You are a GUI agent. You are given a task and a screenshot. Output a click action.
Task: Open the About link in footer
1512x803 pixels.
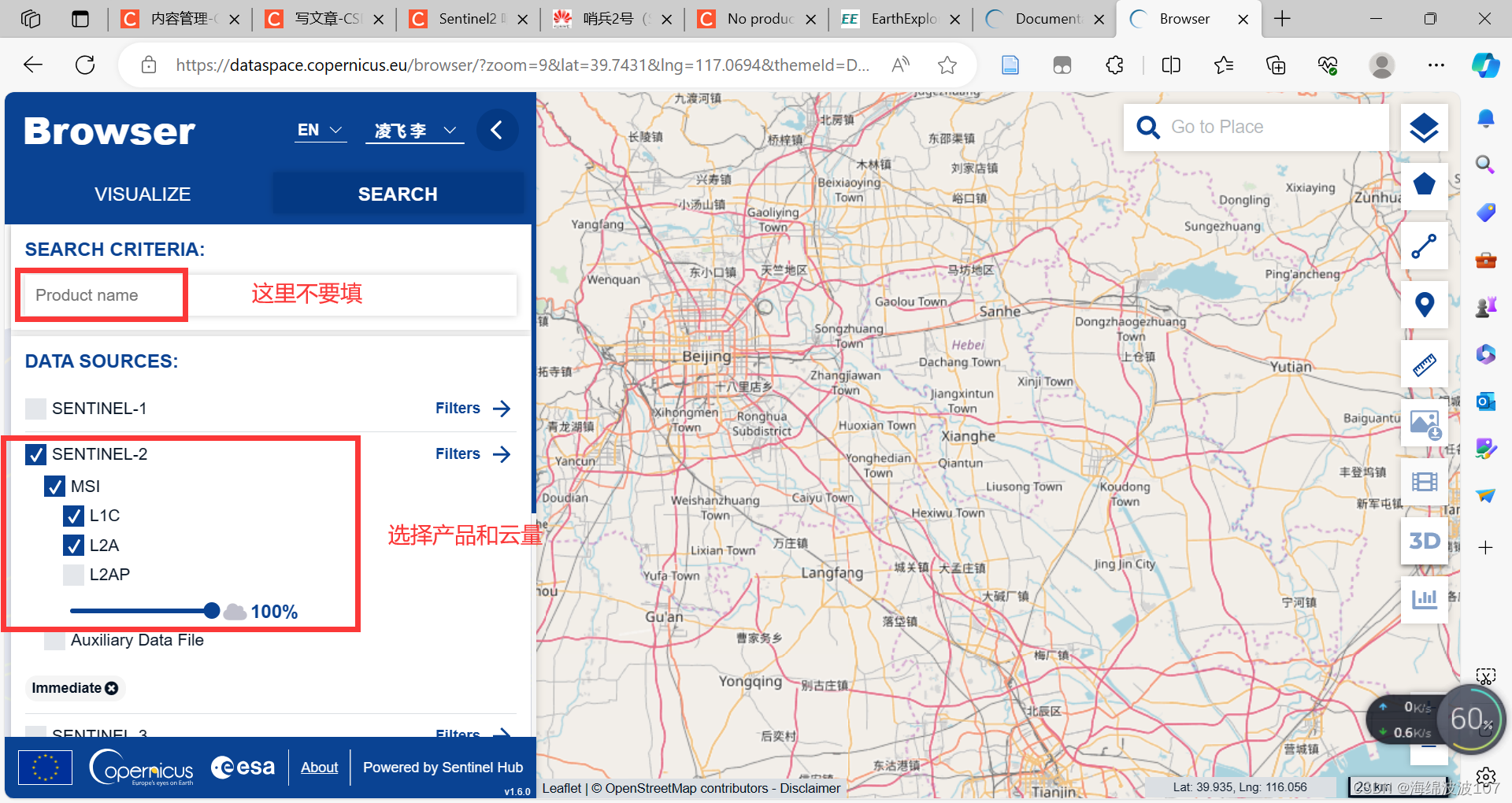[x=319, y=768]
